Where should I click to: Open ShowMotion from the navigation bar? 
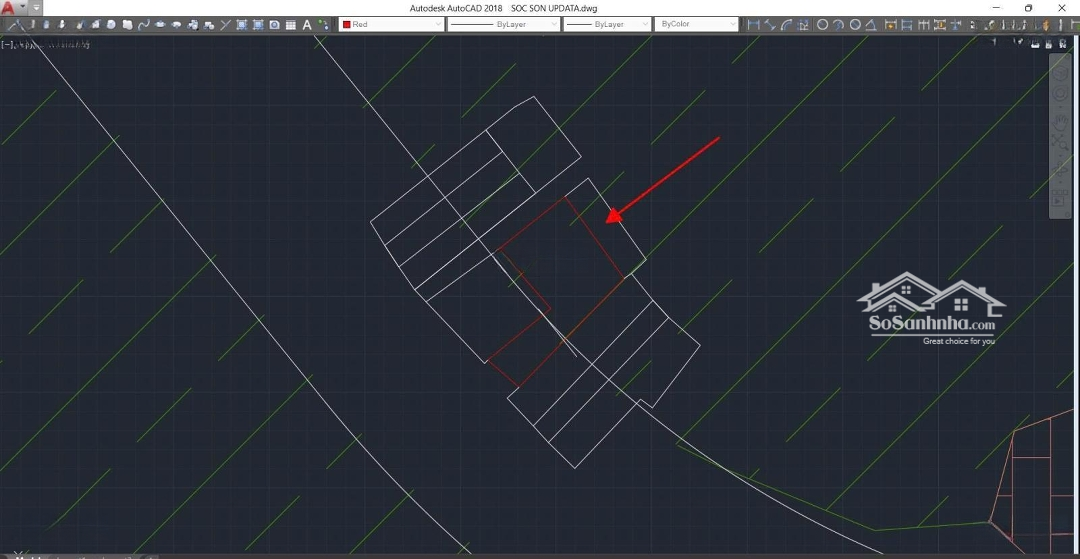tap(1060, 199)
